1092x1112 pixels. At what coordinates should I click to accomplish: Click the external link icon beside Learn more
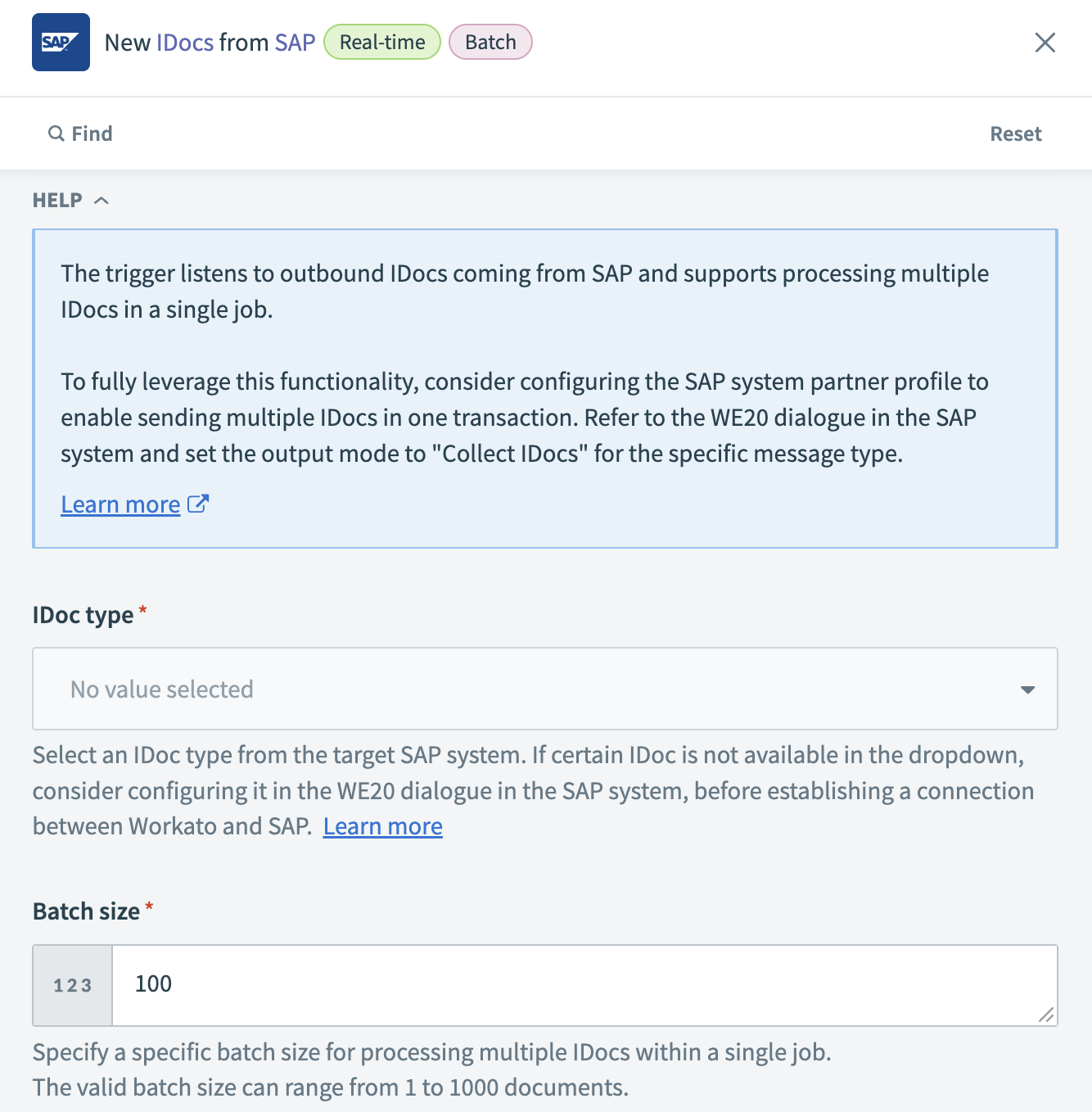point(197,504)
